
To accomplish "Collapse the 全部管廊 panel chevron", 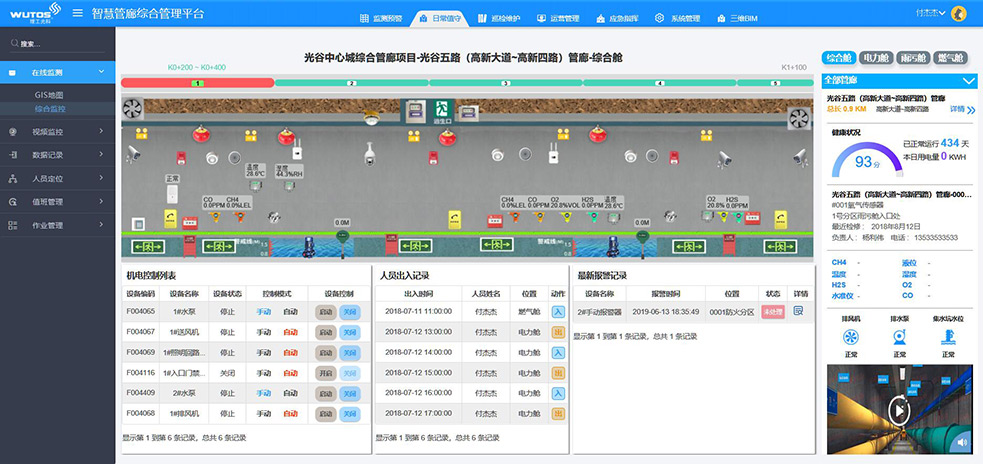I will pos(967,80).
